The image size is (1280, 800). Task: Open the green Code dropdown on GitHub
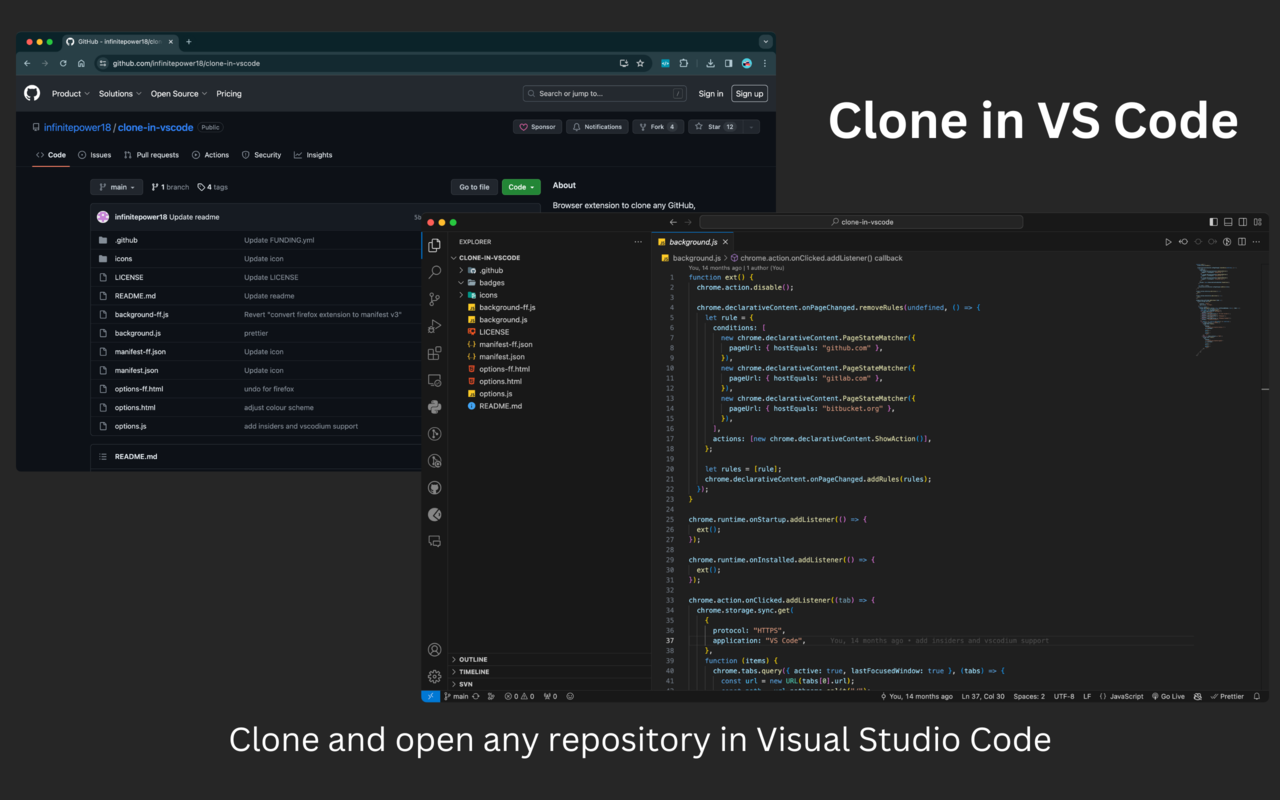pyautogui.click(x=520, y=187)
